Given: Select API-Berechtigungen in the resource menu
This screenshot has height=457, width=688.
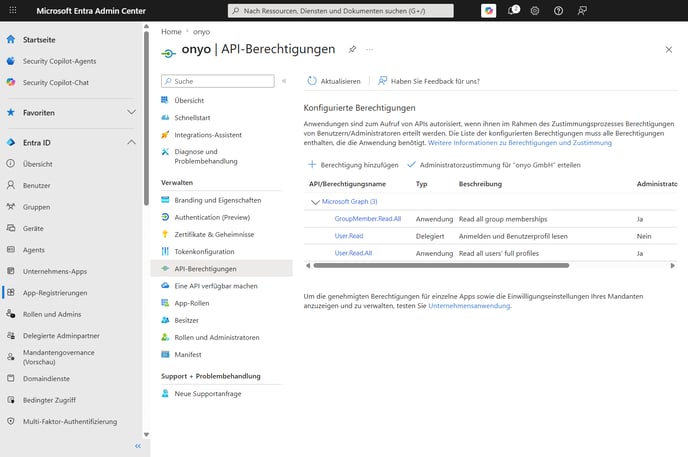Looking at the screenshot, I should [x=221, y=268].
